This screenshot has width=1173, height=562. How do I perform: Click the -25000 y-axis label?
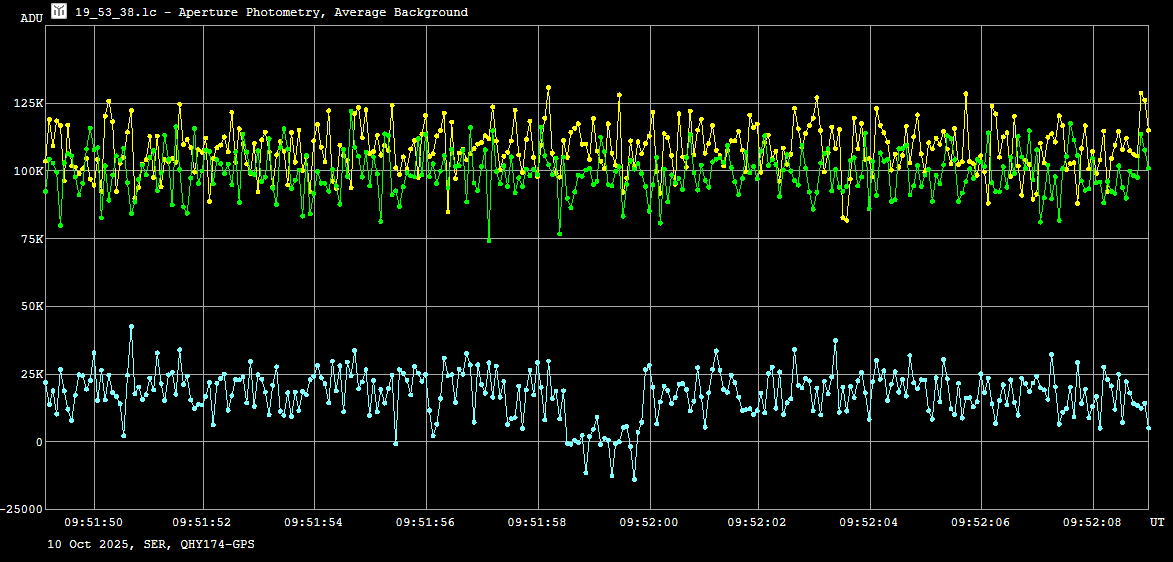[x=23, y=509]
